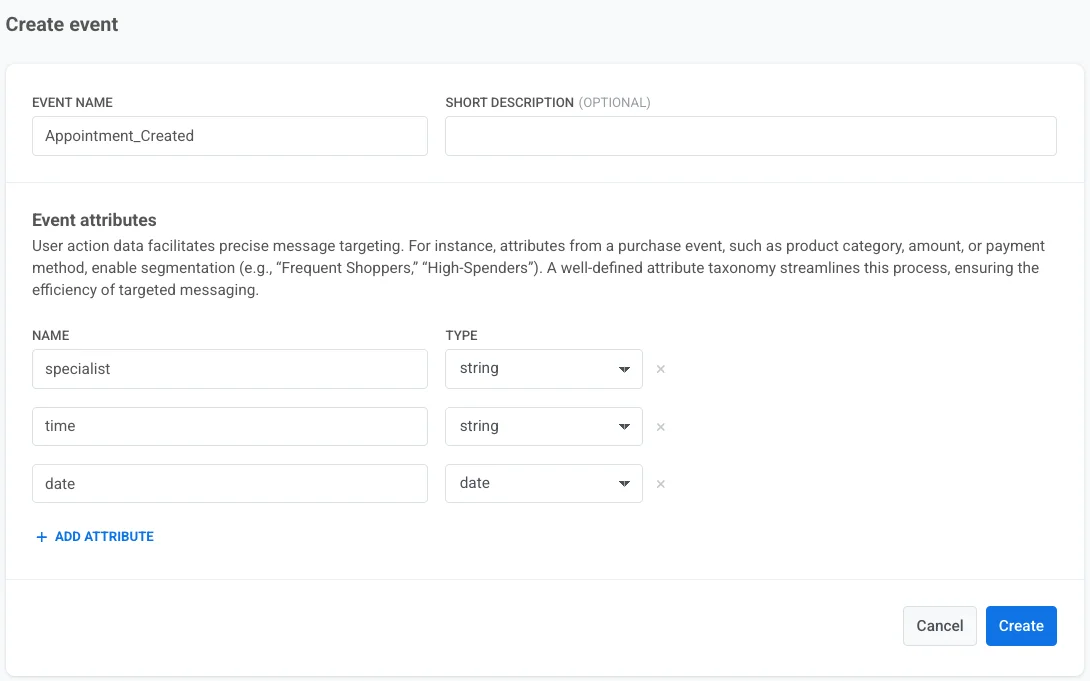Edit the specialist attribute name field
Screen dimensions: 1090x681
point(230,369)
